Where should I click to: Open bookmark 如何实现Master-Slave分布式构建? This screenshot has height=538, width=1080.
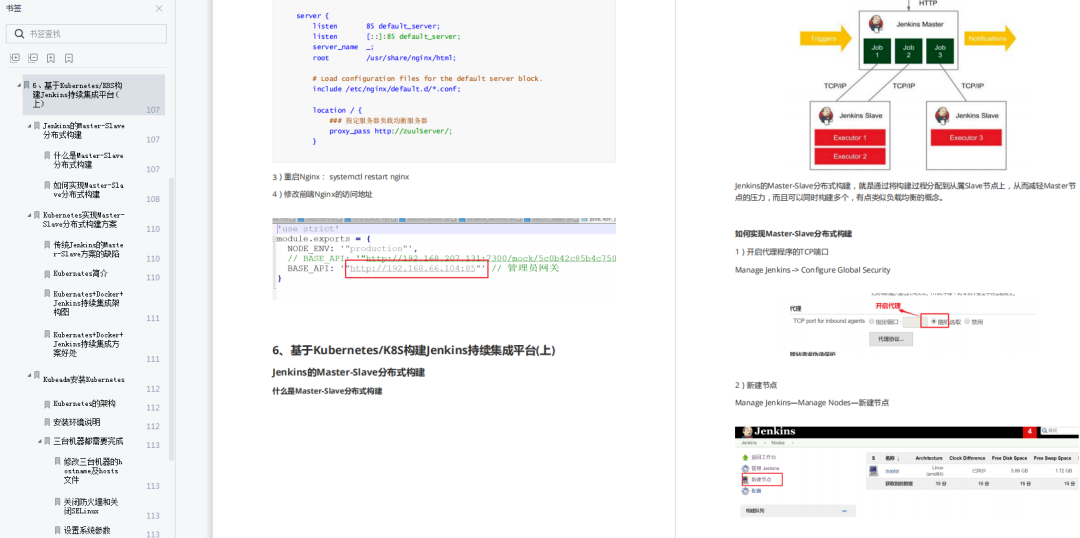coord(88,190)
